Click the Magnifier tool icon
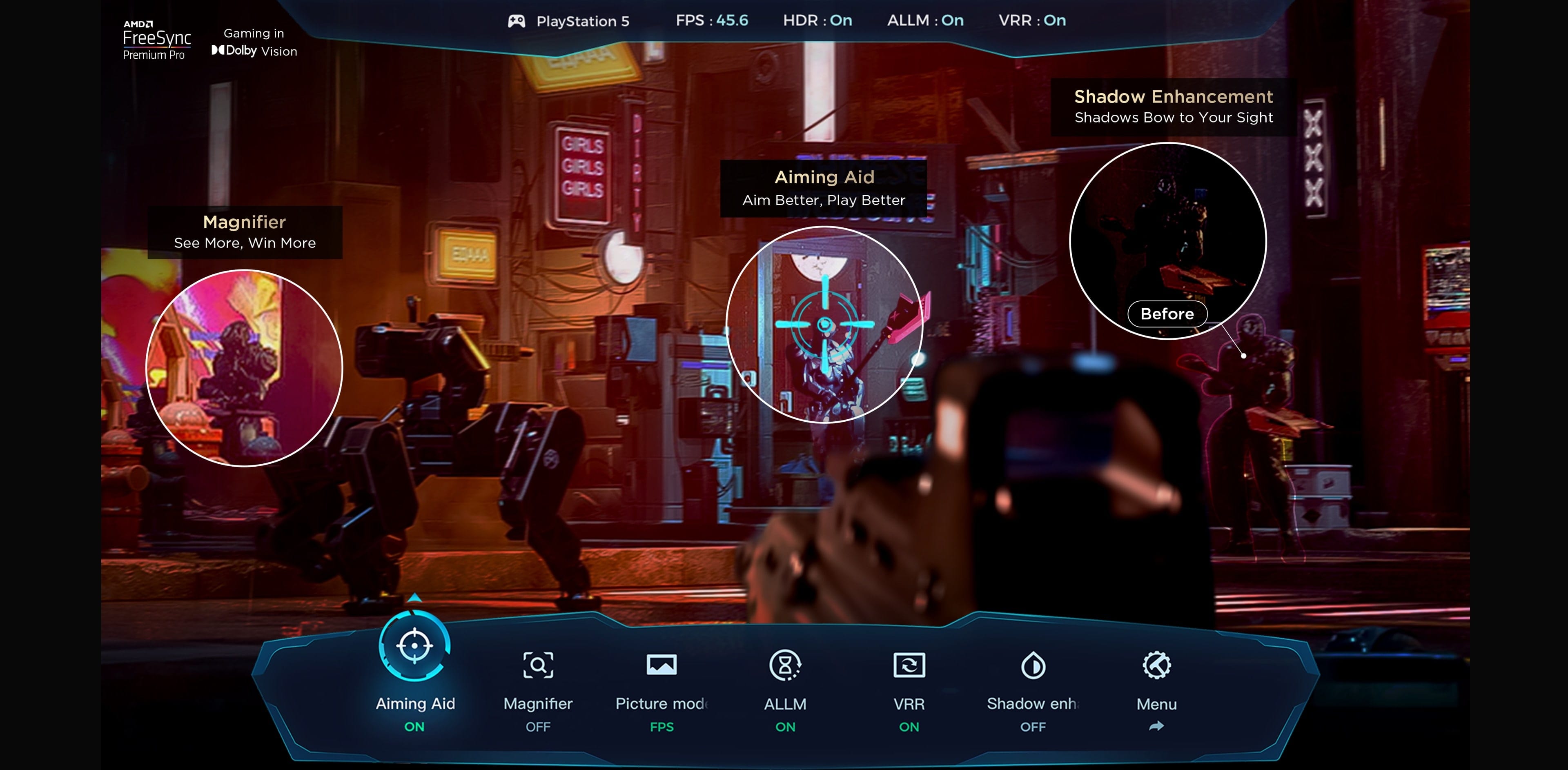 (x=538, y=665)
